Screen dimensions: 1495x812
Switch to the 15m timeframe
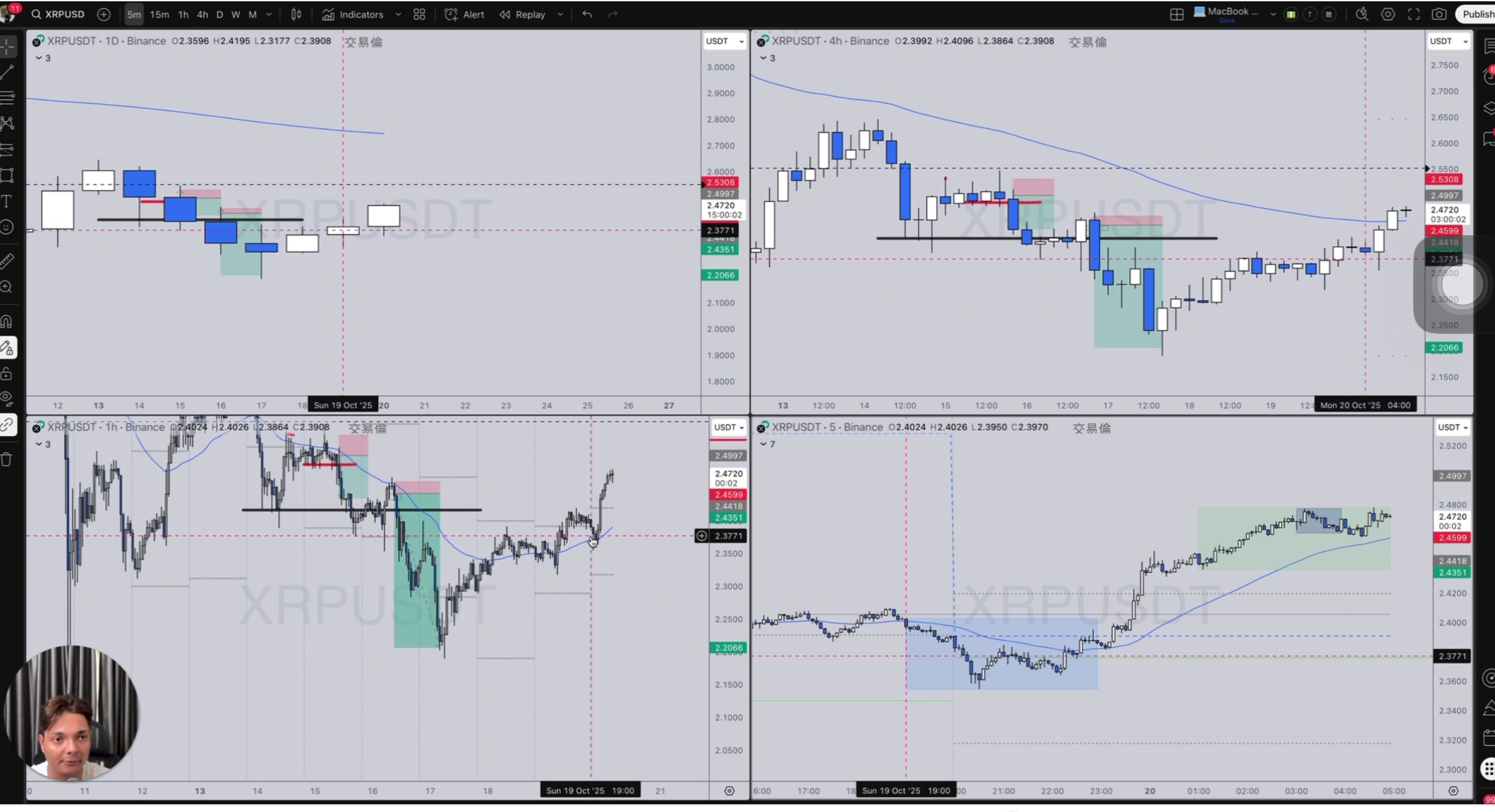pos(159,14)
